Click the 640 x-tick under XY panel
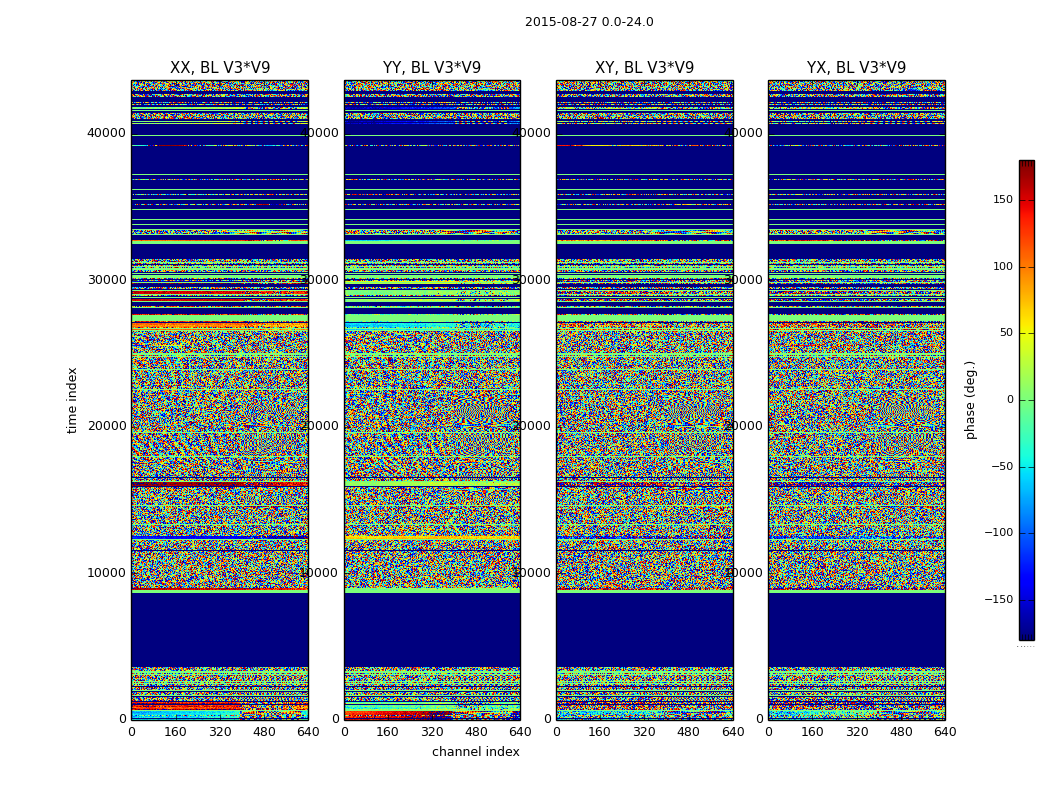Viewport: 1050px width, 800px height. pyautogui.click(x=733, y=732)
